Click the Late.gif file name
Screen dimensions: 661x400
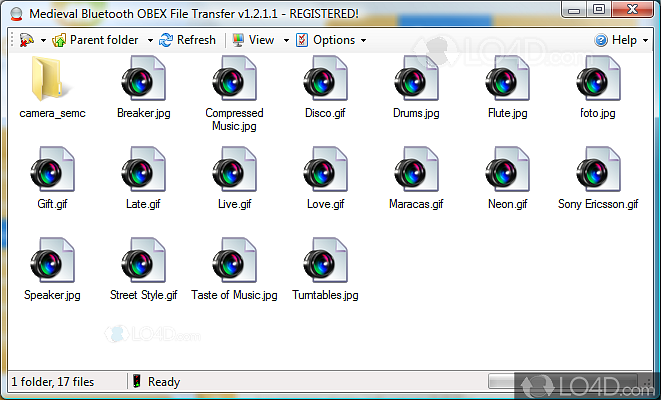143,204
